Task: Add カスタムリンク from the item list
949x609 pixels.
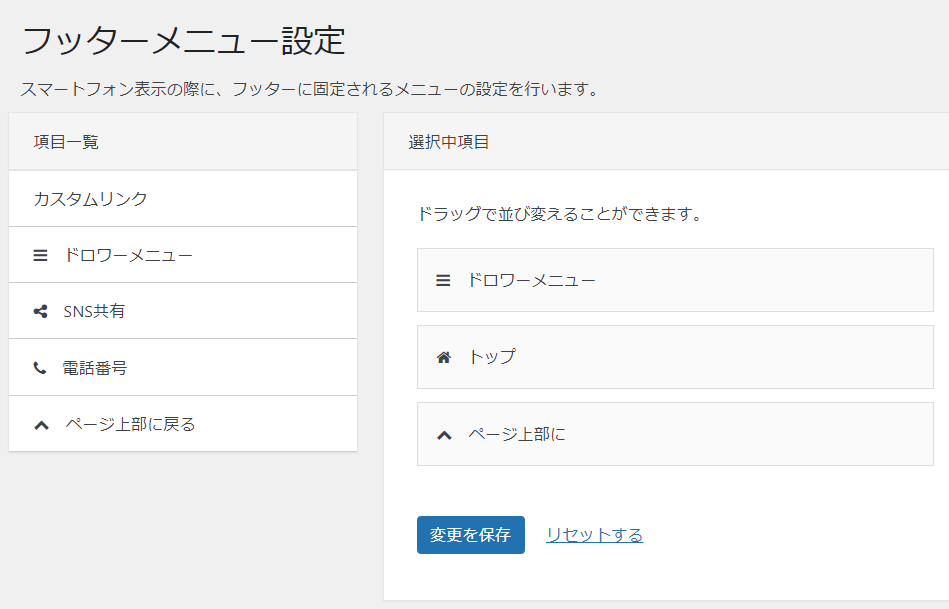Action: coord(90,199)
